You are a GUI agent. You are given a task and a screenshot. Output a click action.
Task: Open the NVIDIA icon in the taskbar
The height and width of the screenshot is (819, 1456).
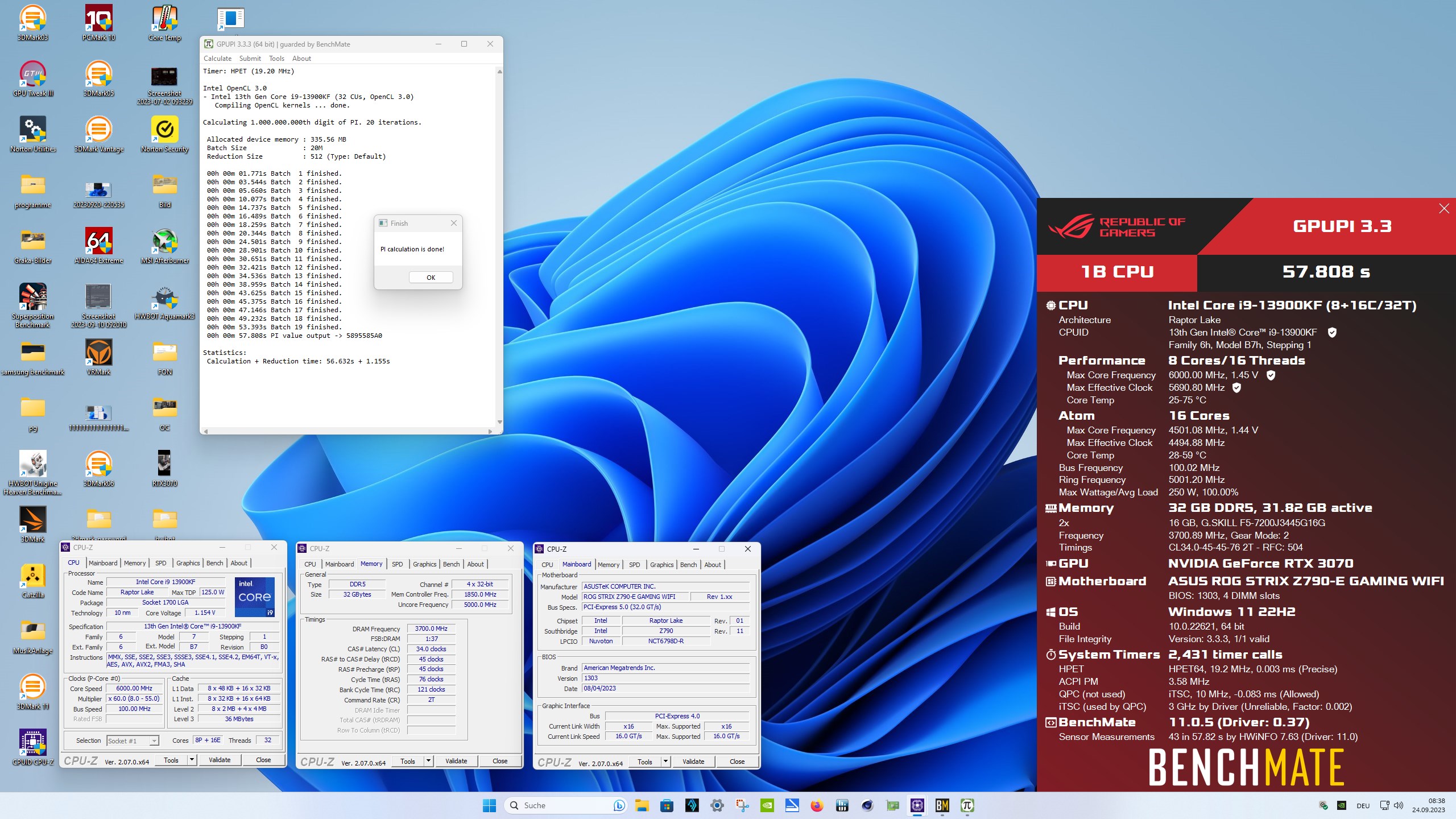click(767, 805)
